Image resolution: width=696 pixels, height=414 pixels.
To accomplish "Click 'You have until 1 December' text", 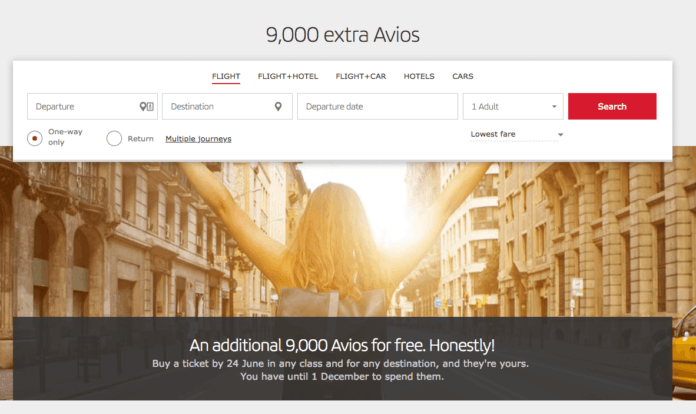I will click(342, 377).
